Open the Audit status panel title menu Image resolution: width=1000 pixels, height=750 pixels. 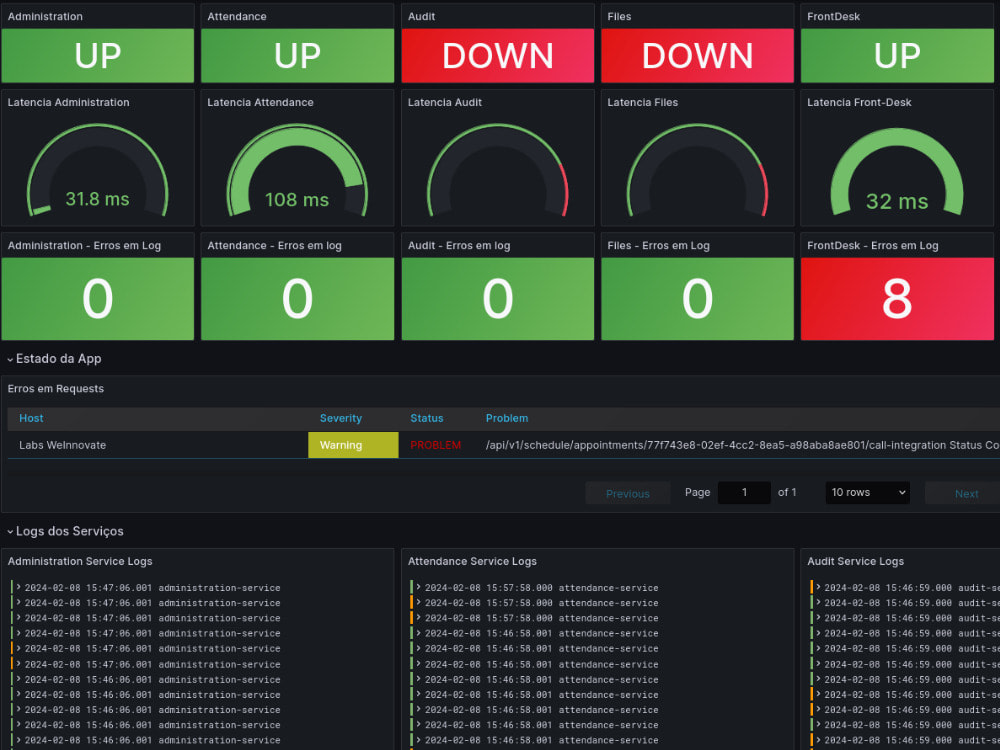pyautogui.click(x=422, y=17)
